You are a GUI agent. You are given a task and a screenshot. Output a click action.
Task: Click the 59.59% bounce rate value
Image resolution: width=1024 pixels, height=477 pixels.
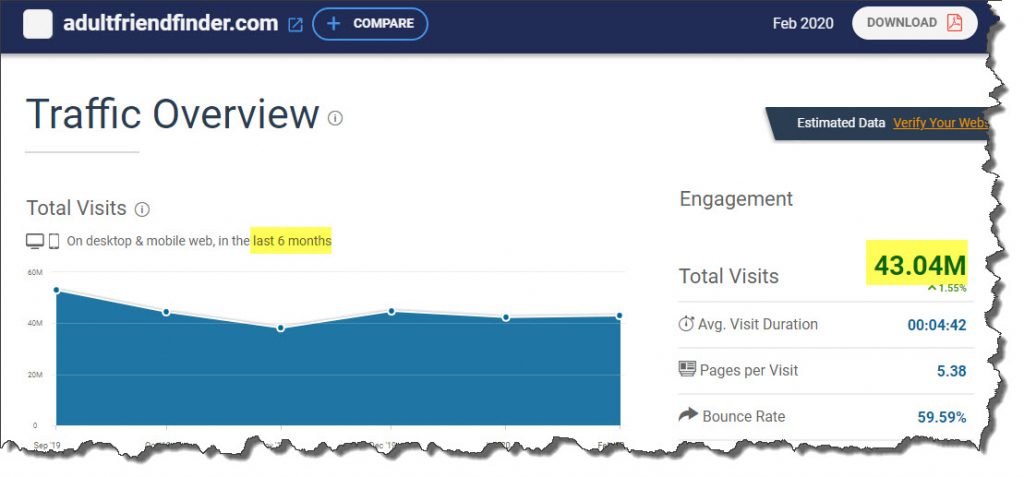941,417
